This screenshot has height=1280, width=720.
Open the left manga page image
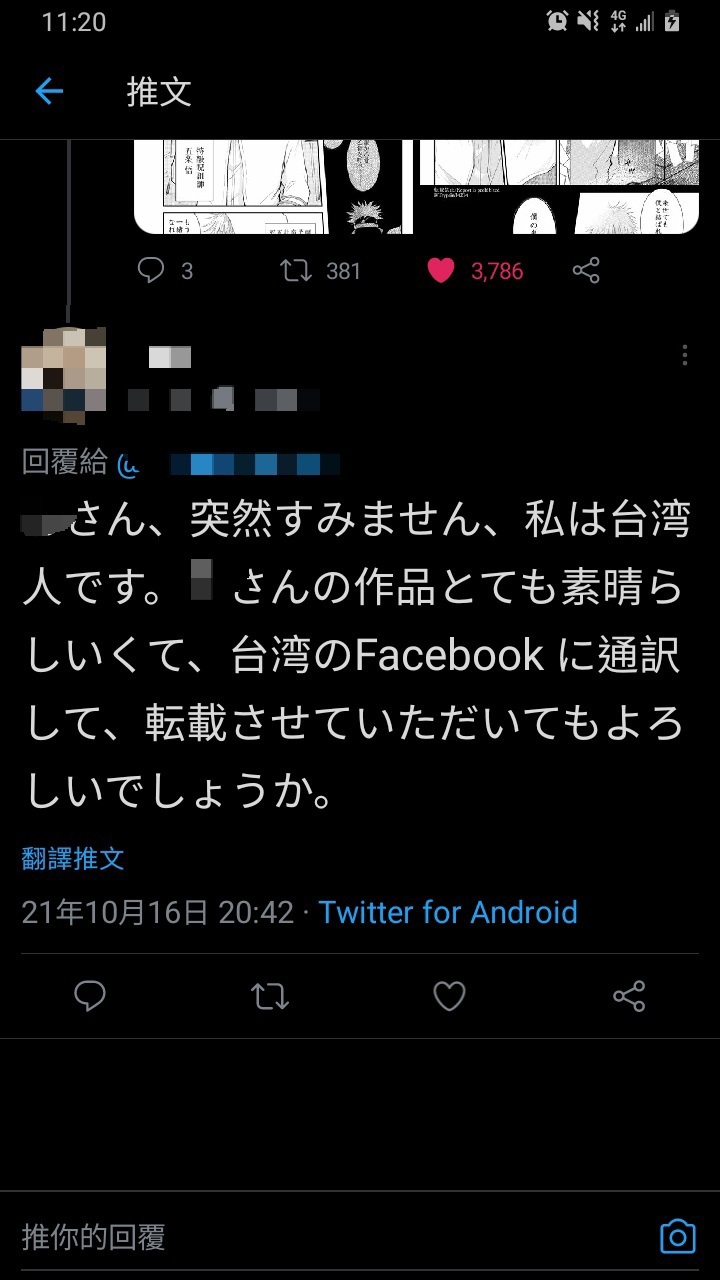pos(273,187)
